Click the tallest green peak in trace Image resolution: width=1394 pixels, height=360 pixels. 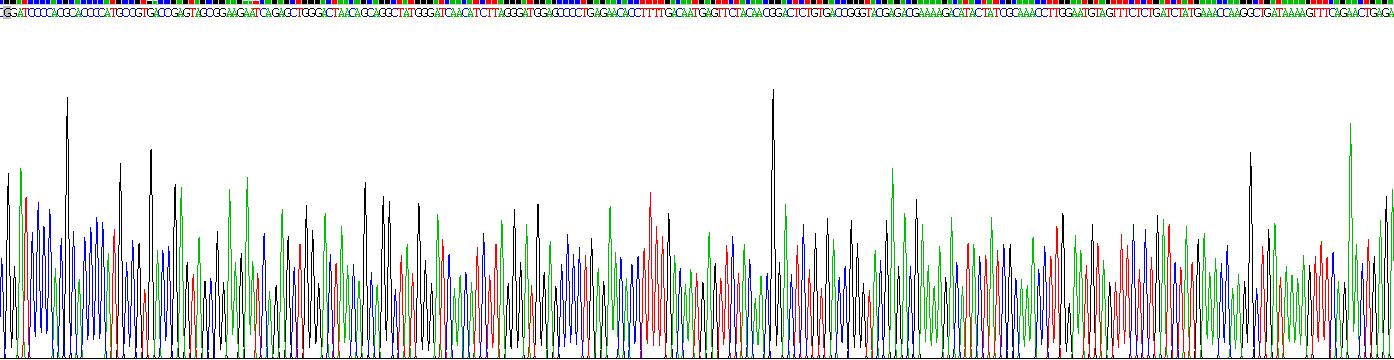[x=1350, y=240]
